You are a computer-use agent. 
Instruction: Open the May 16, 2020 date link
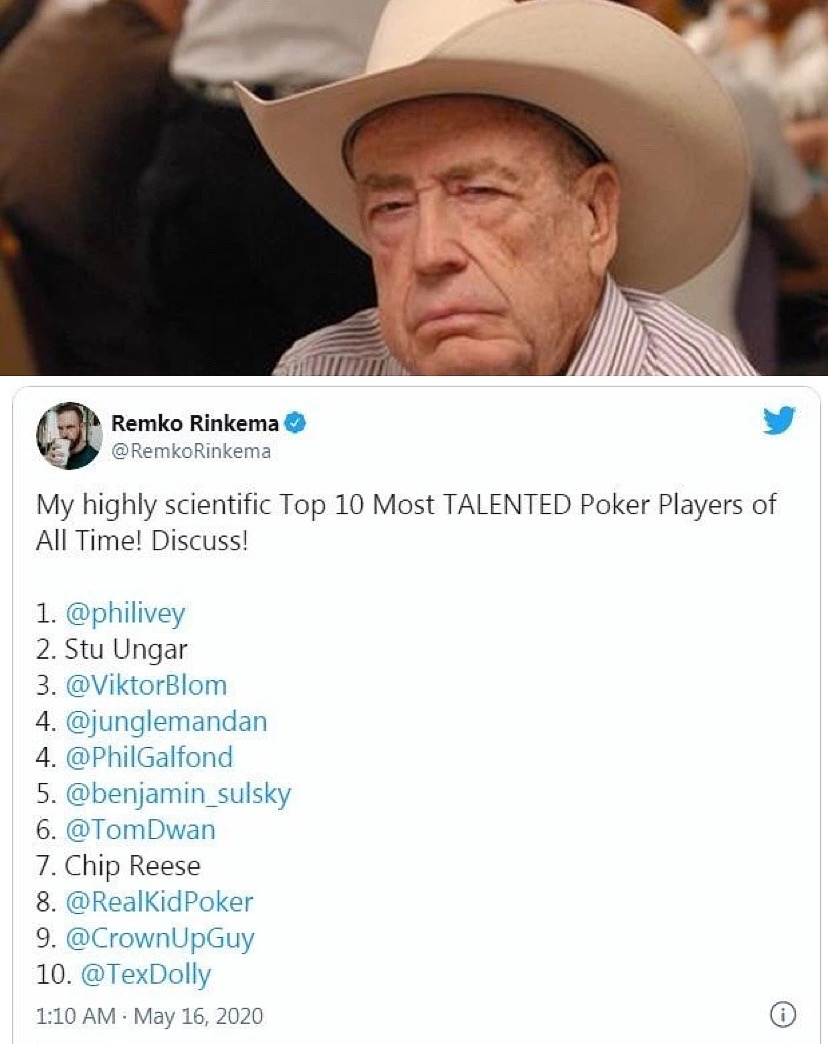tap(198, 1017)
